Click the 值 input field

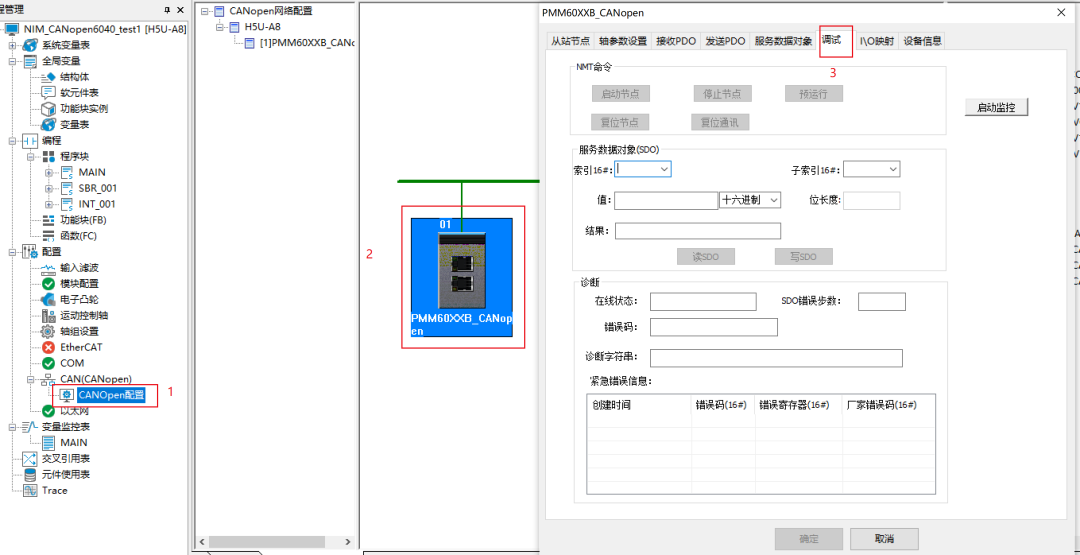pos(666,200)
